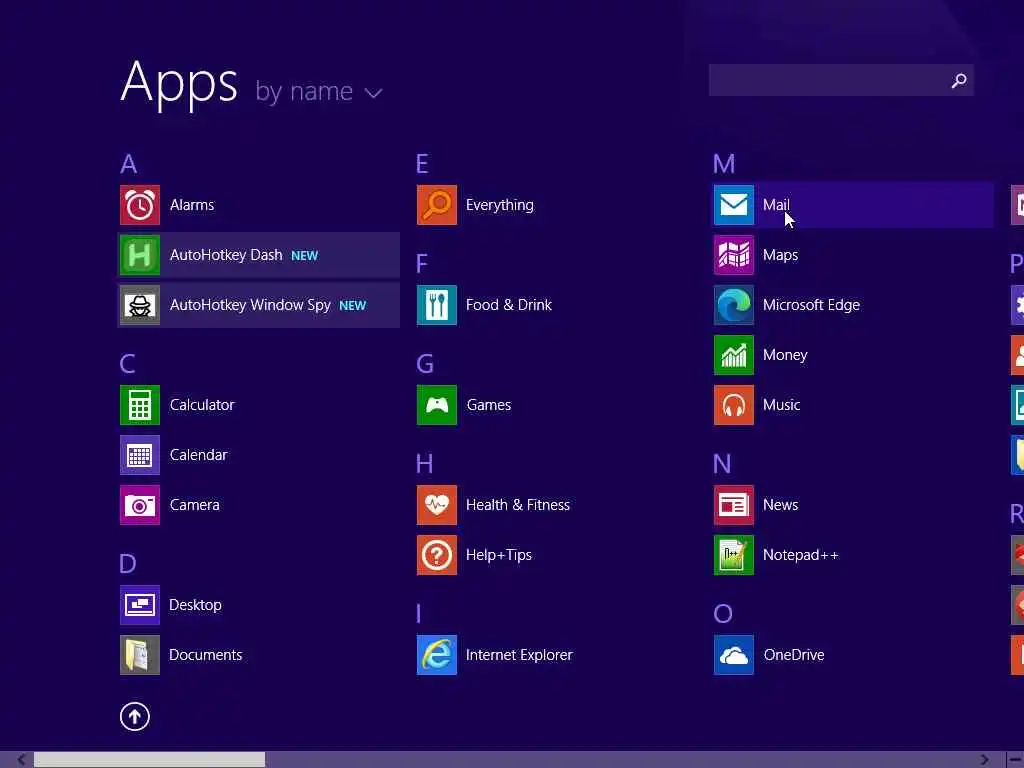Click the 'Documents' label text
The width and height of the screenshot is (1024, 768).
click(x=206, y=655)
